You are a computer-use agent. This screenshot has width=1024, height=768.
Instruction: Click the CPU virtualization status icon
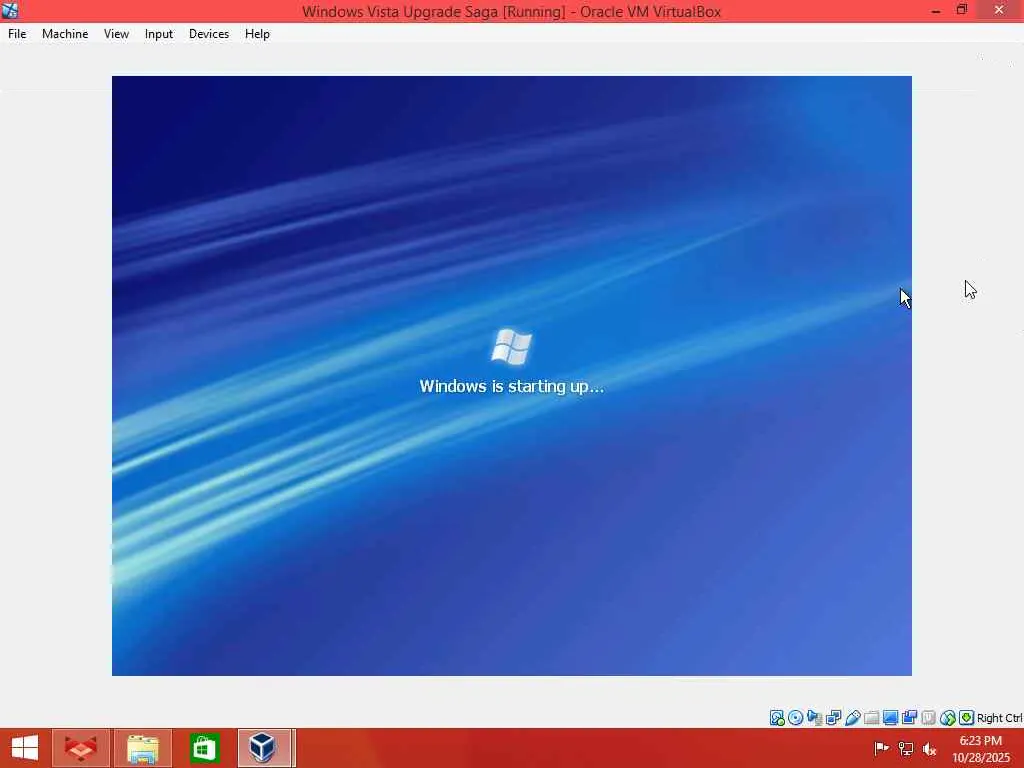tap(928, 718)
